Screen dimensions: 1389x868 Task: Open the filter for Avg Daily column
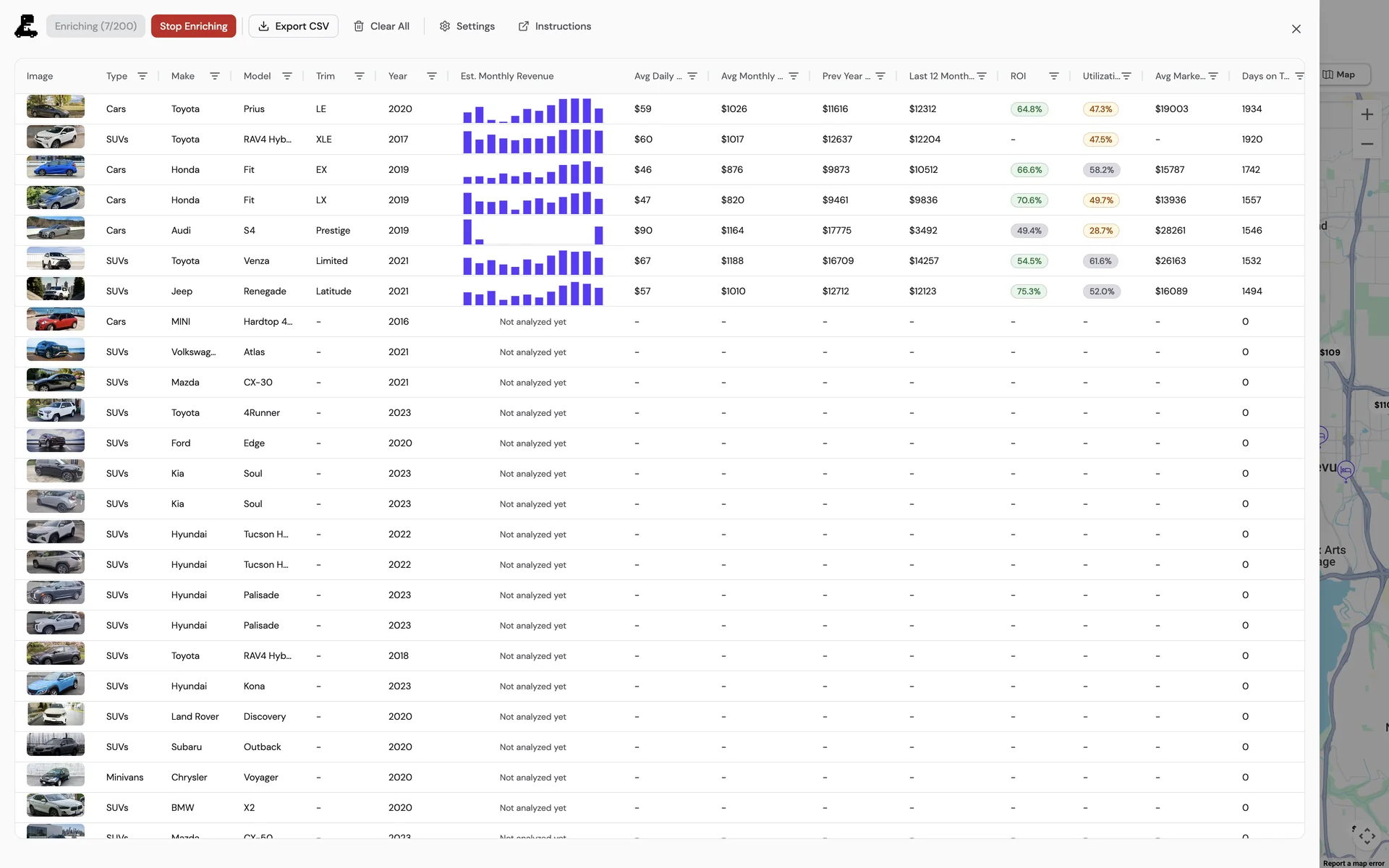click(692, 76)
